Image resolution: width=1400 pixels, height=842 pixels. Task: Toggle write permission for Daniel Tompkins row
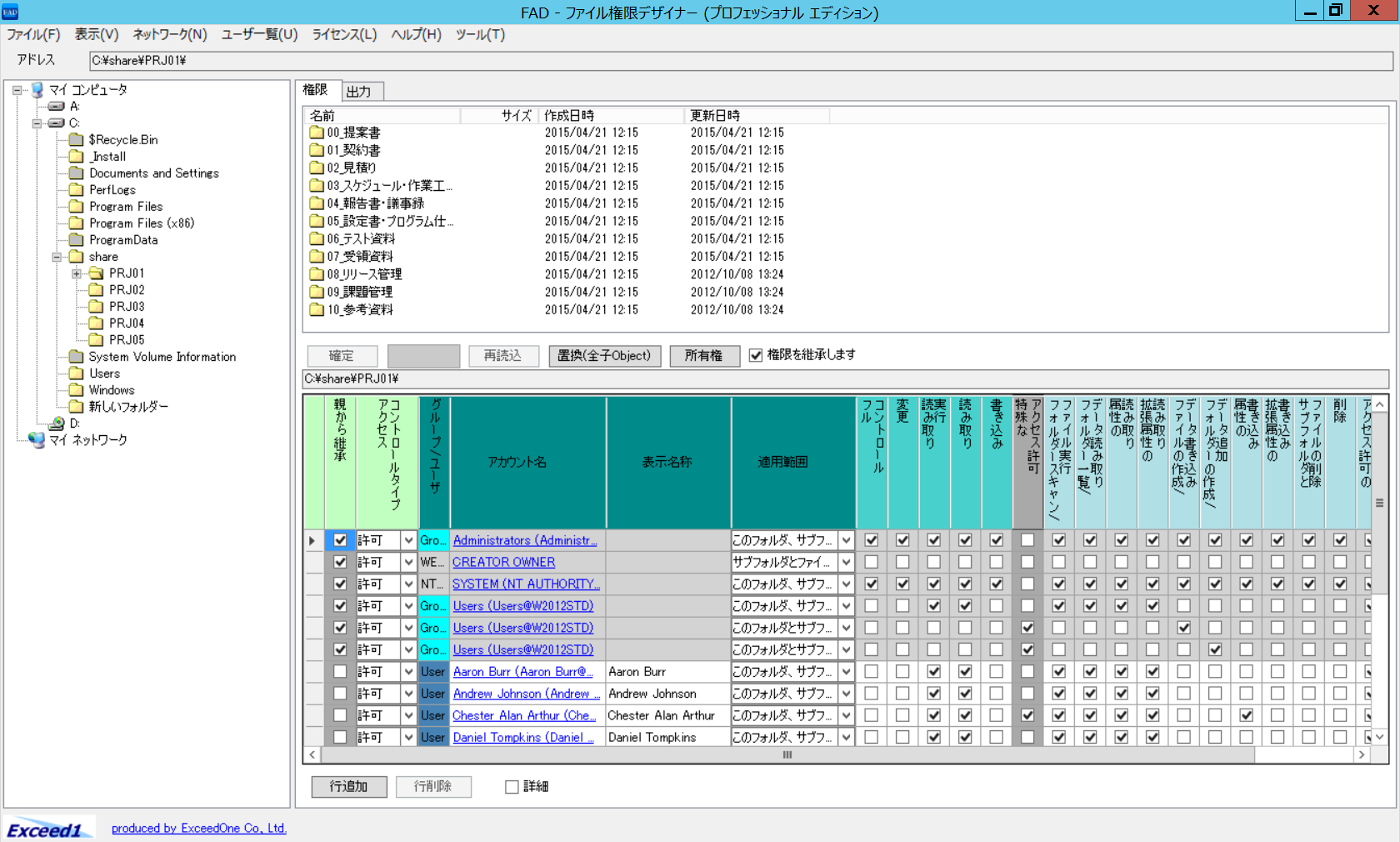(997, 737)
